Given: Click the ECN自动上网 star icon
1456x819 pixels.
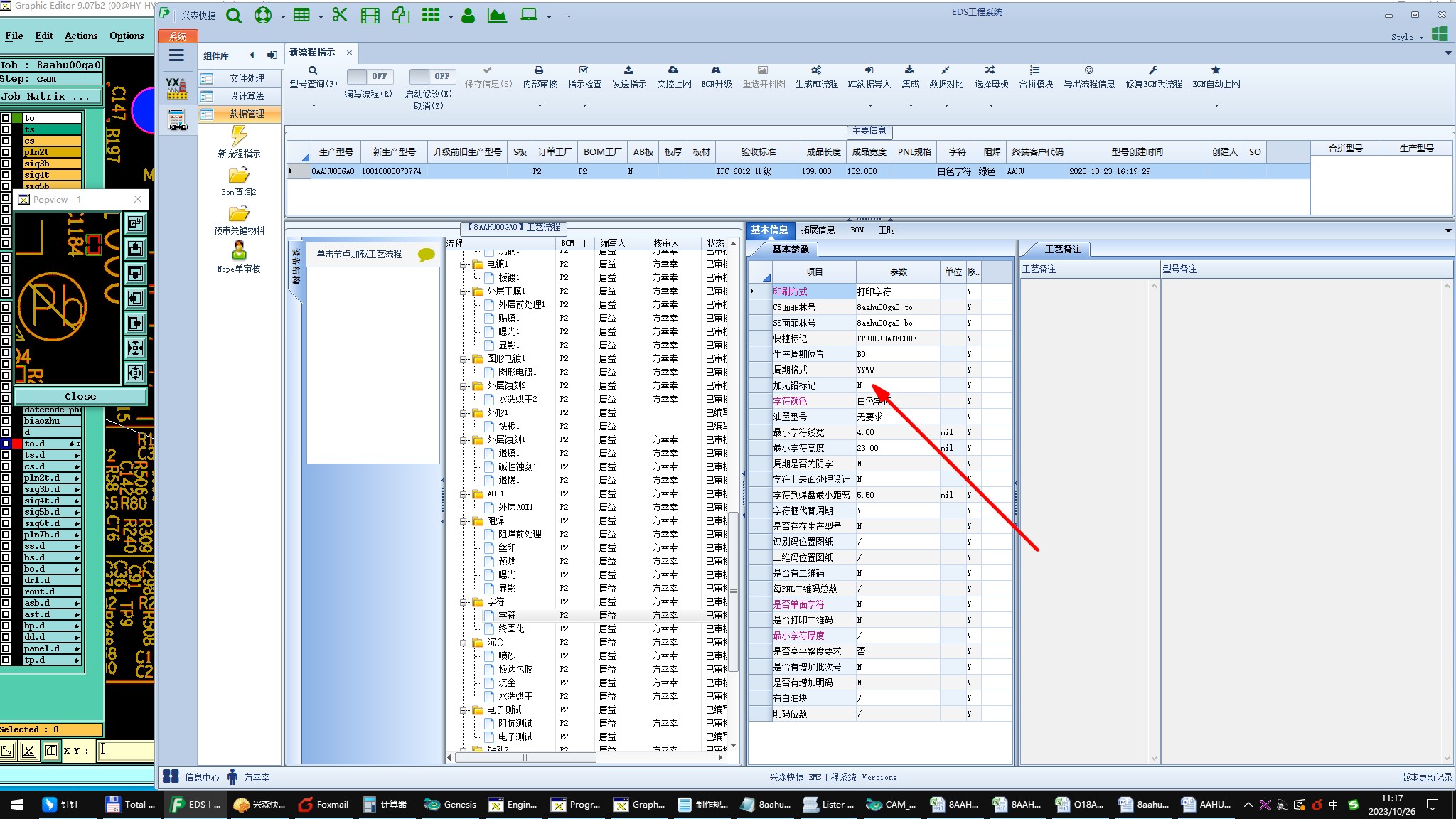Looking at the screenshot, I should click(1216, 70).
